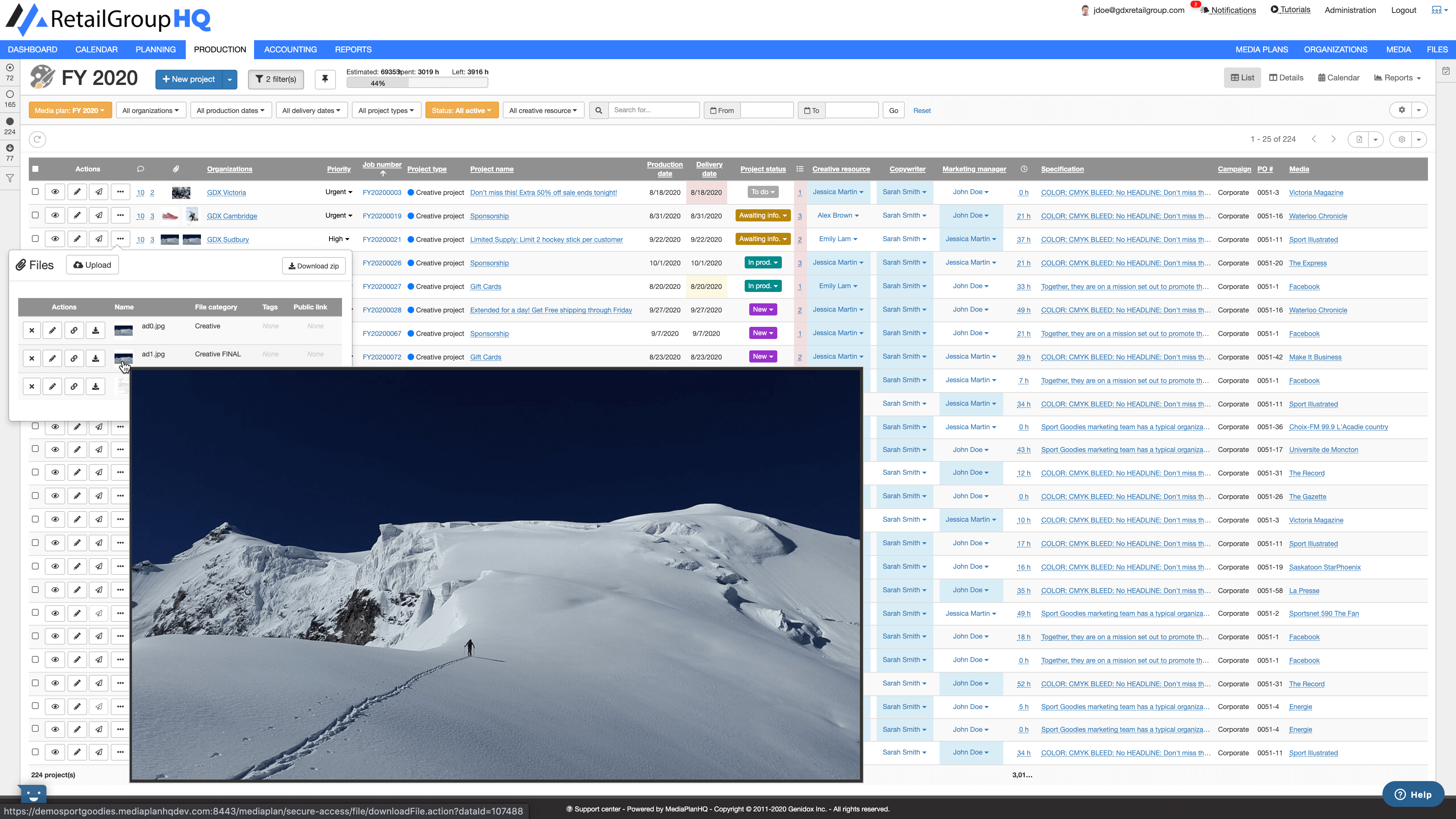Open the search magnifier icon
1456x819 pixels.
599,110
